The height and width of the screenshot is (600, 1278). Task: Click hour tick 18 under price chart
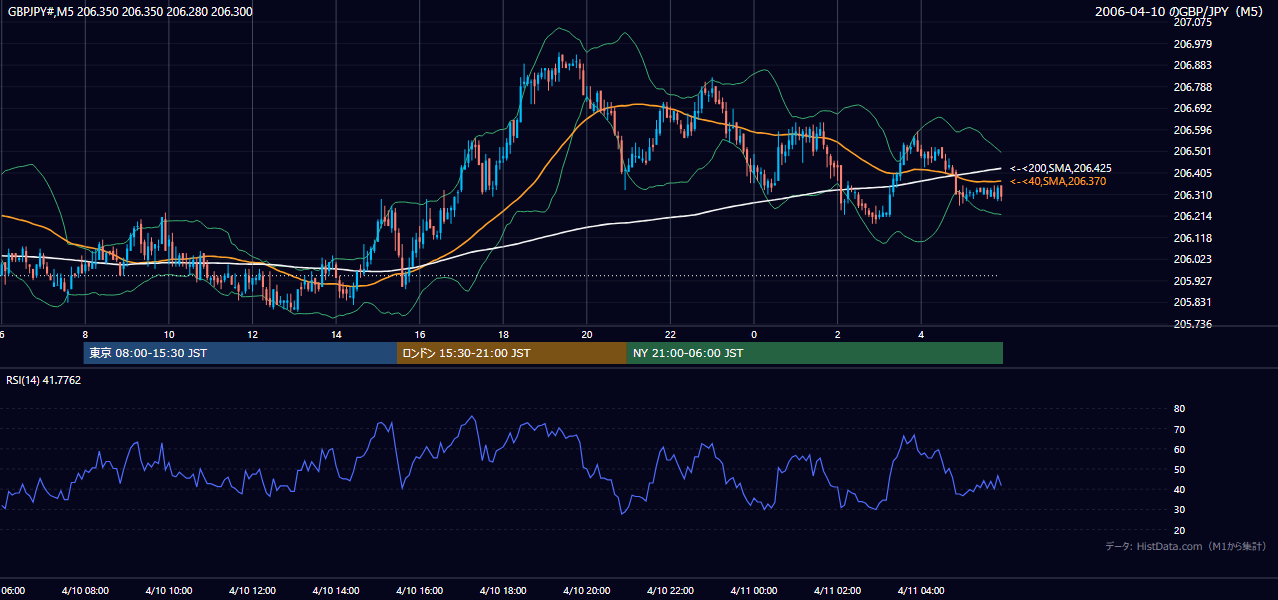pyautogui.click(x=503, y=335)
